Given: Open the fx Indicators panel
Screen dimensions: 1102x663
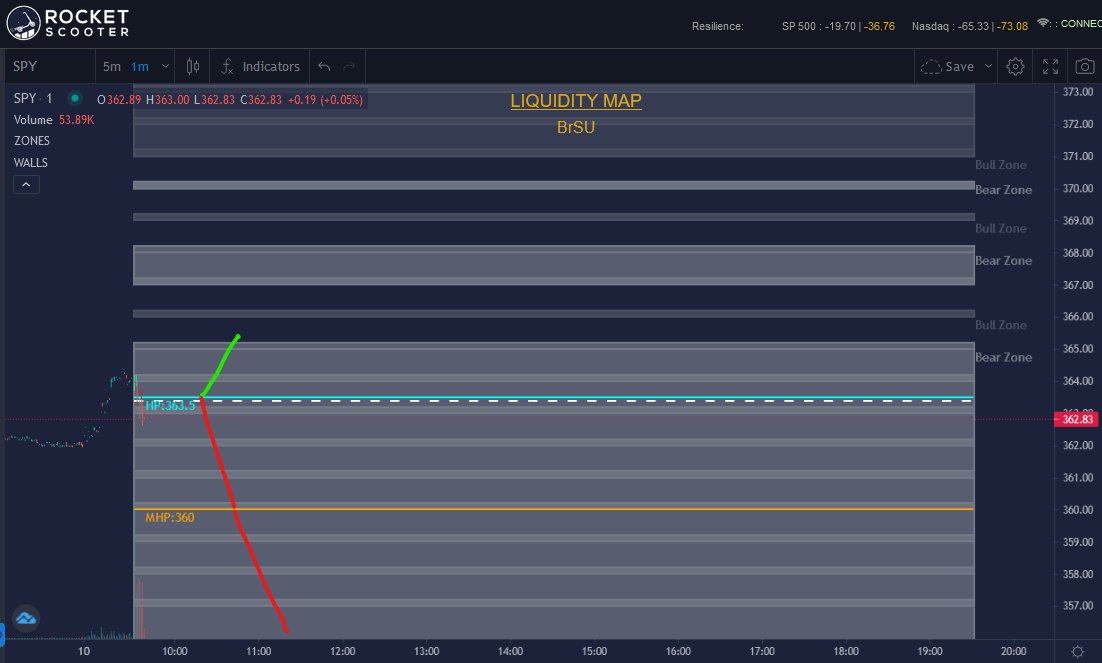Looking at the screenshot, I should [258, 66].
